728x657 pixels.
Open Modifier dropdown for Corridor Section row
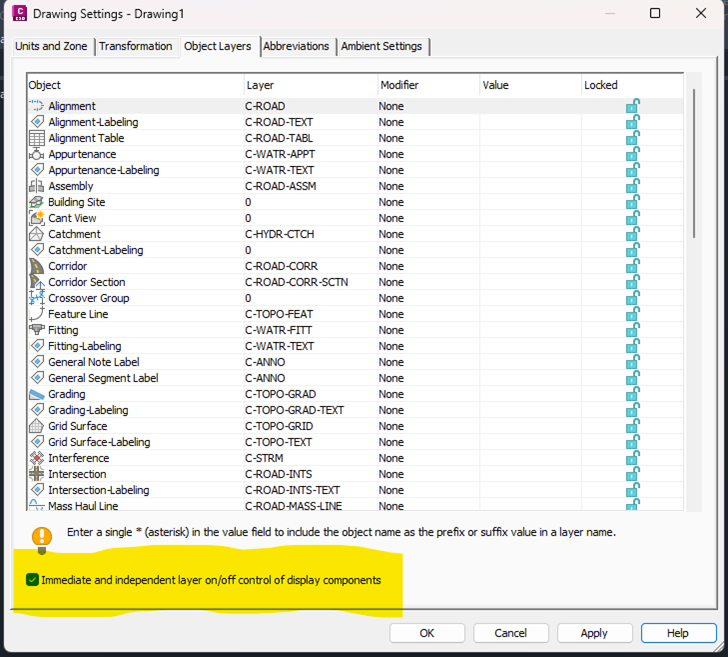(x=429, y=282)
